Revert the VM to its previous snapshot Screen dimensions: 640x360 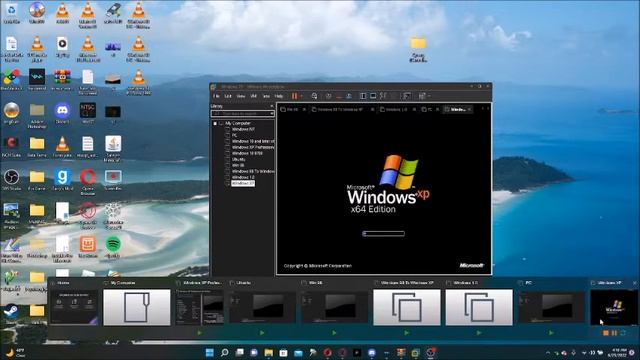(x=339, y=96)
